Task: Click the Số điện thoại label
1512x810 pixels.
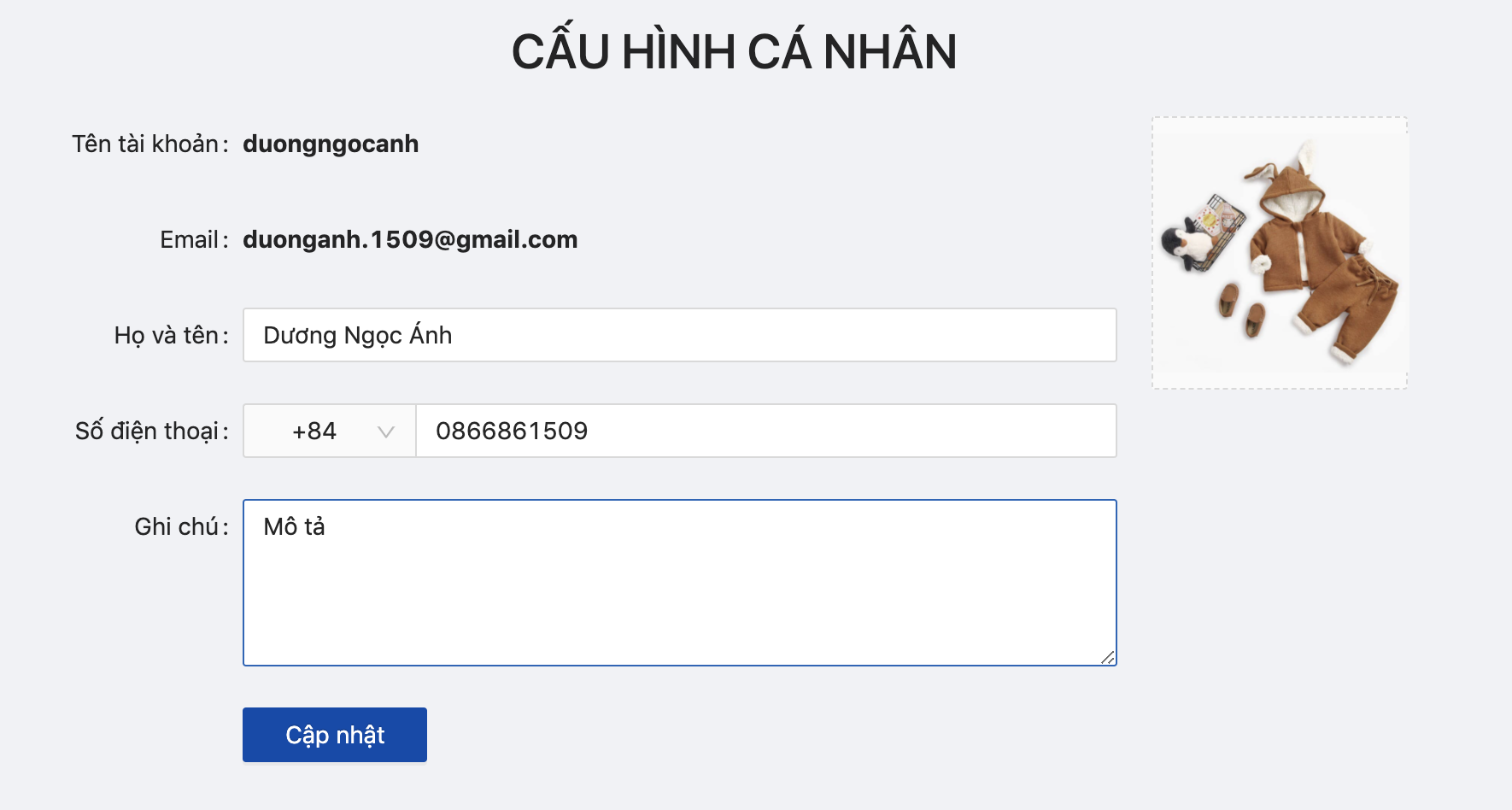Action: point(148,431)
